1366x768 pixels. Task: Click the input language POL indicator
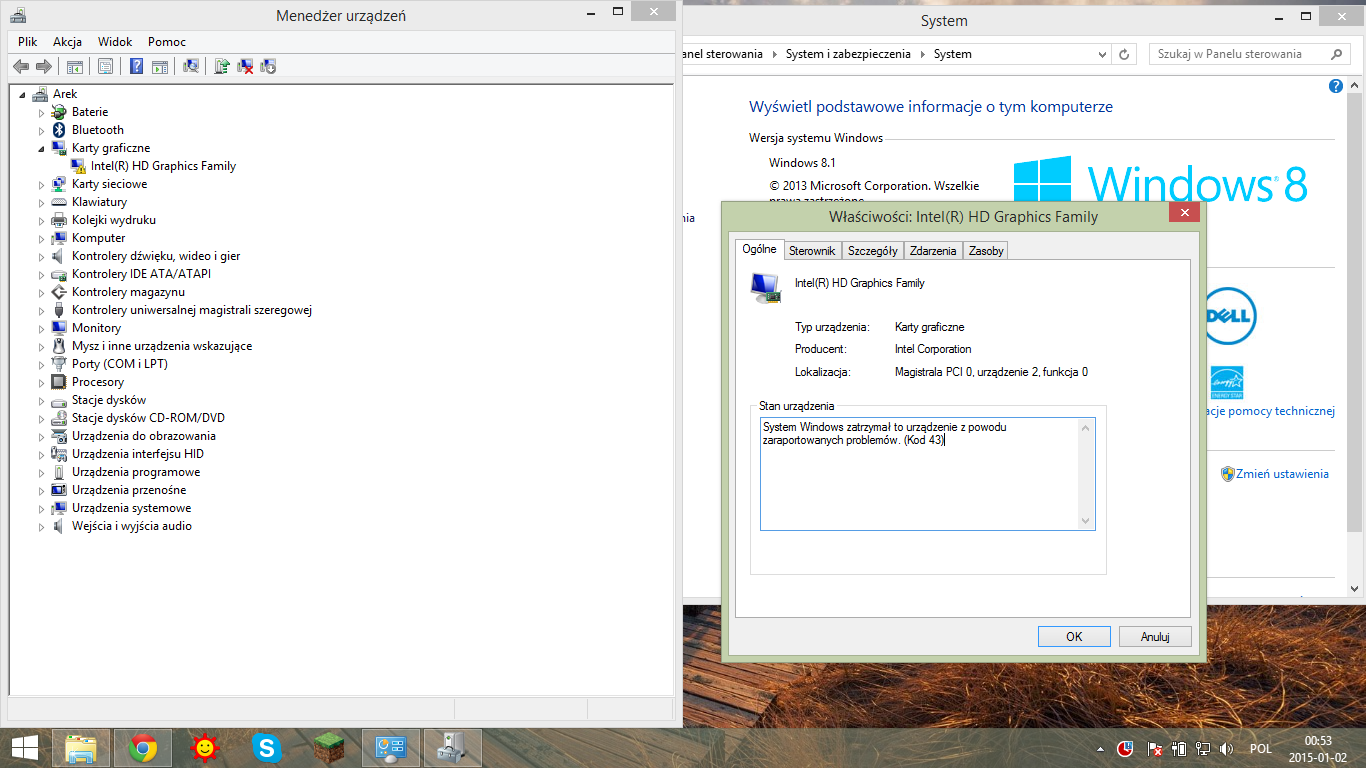tap(1260, 748)
